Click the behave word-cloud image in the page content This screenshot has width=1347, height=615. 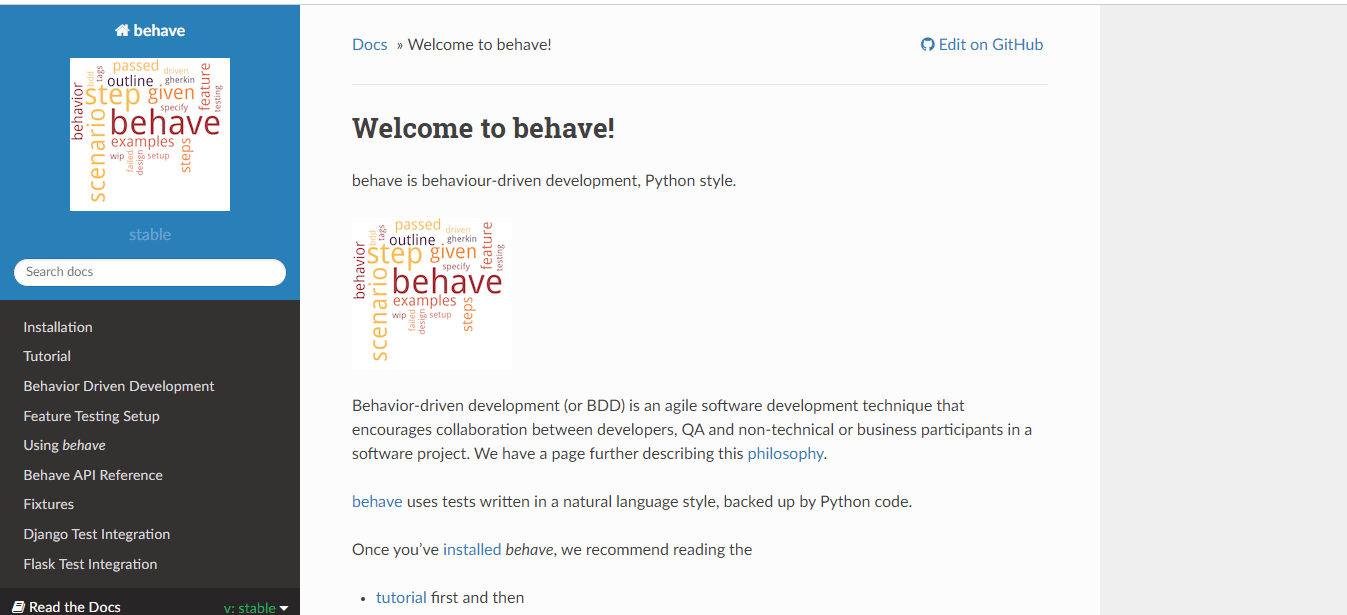coord(431,292)
